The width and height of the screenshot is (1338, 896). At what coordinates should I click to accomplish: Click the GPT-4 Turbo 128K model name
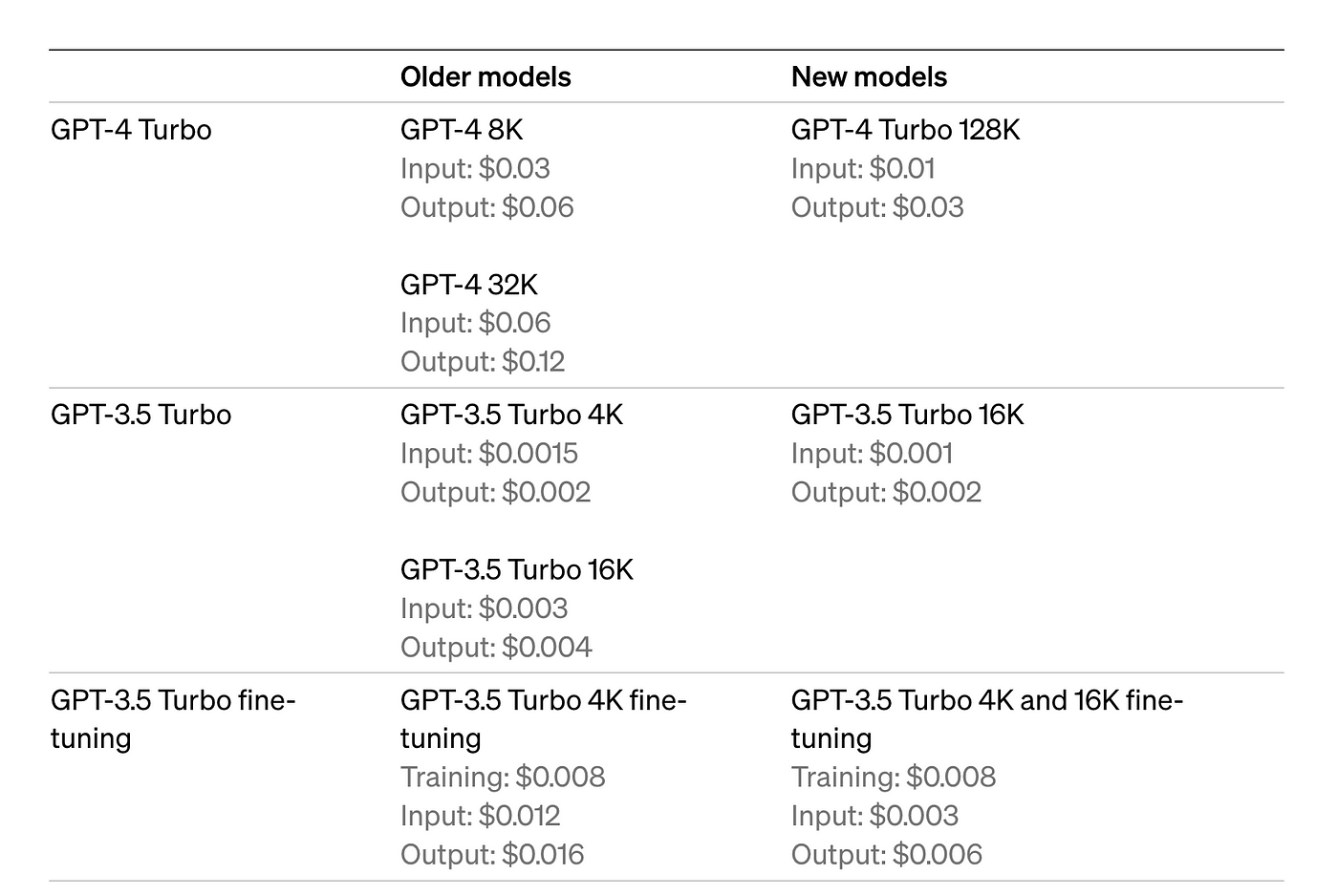pos(905,129)
